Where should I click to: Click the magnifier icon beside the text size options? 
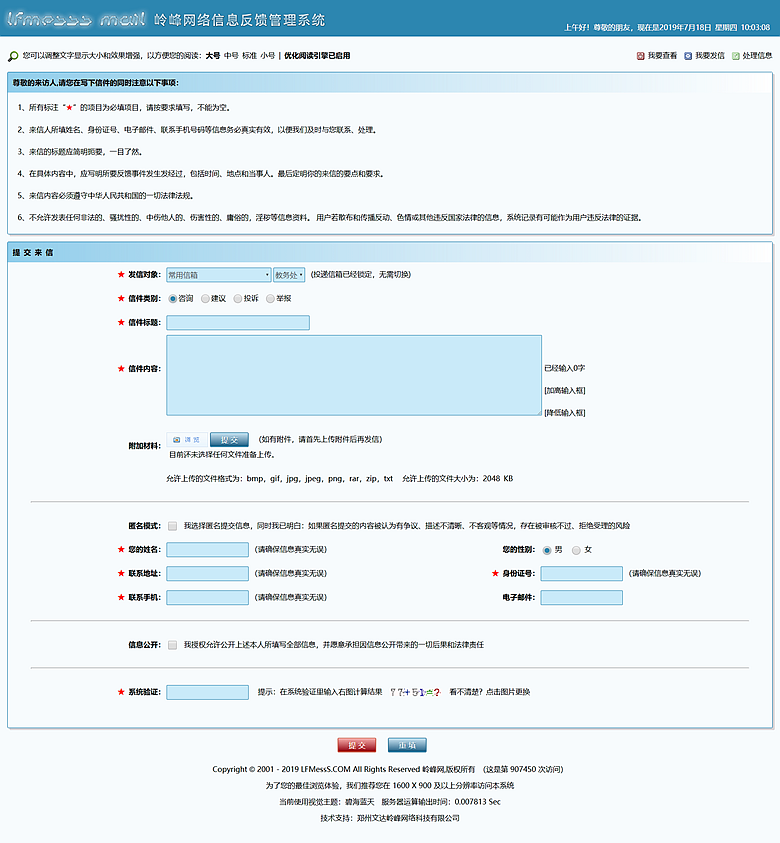pyautogui.click(x=13, y=56)
